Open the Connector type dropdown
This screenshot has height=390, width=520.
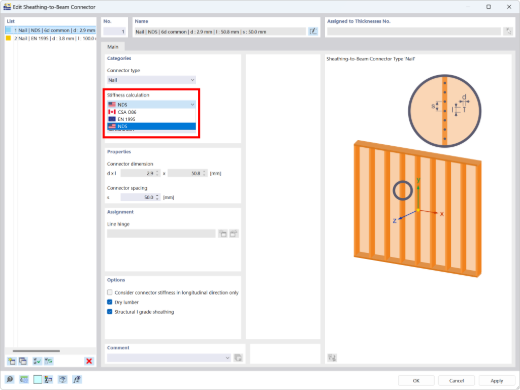(151, 80)
